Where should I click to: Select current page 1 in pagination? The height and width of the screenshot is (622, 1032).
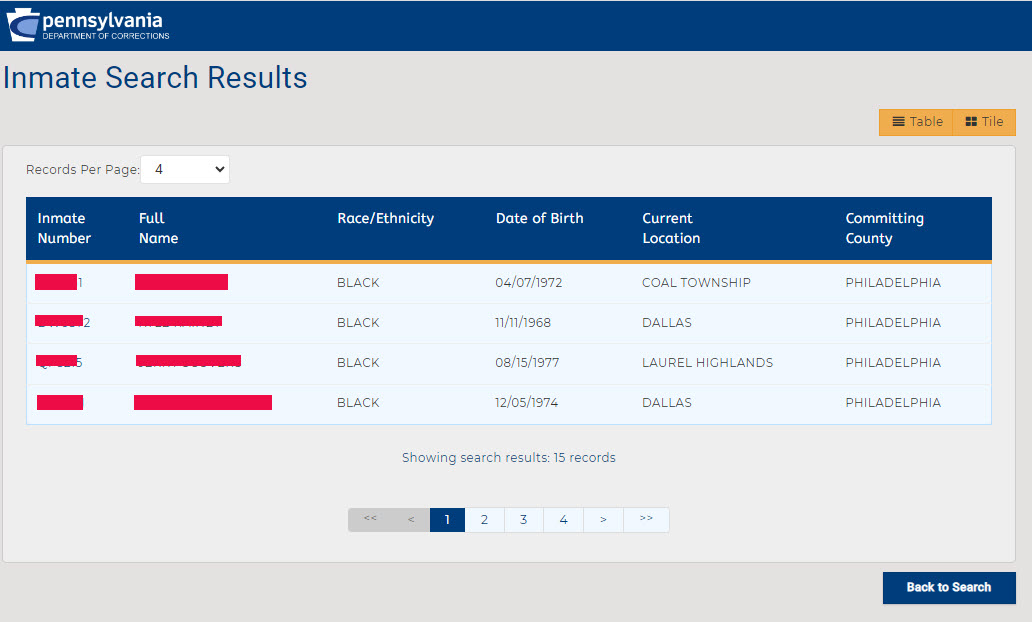tap(447, 520)
